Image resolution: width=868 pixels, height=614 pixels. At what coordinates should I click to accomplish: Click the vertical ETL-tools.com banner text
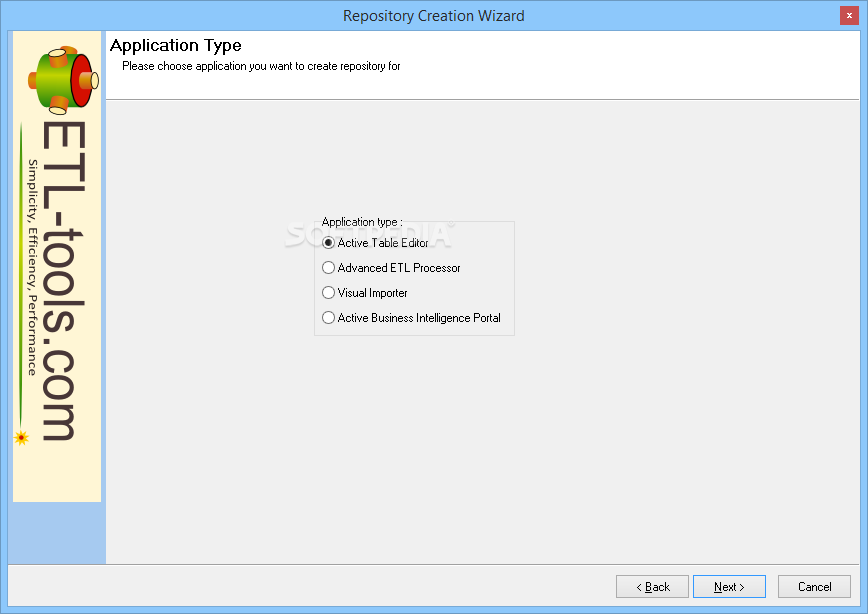point(59,280)
